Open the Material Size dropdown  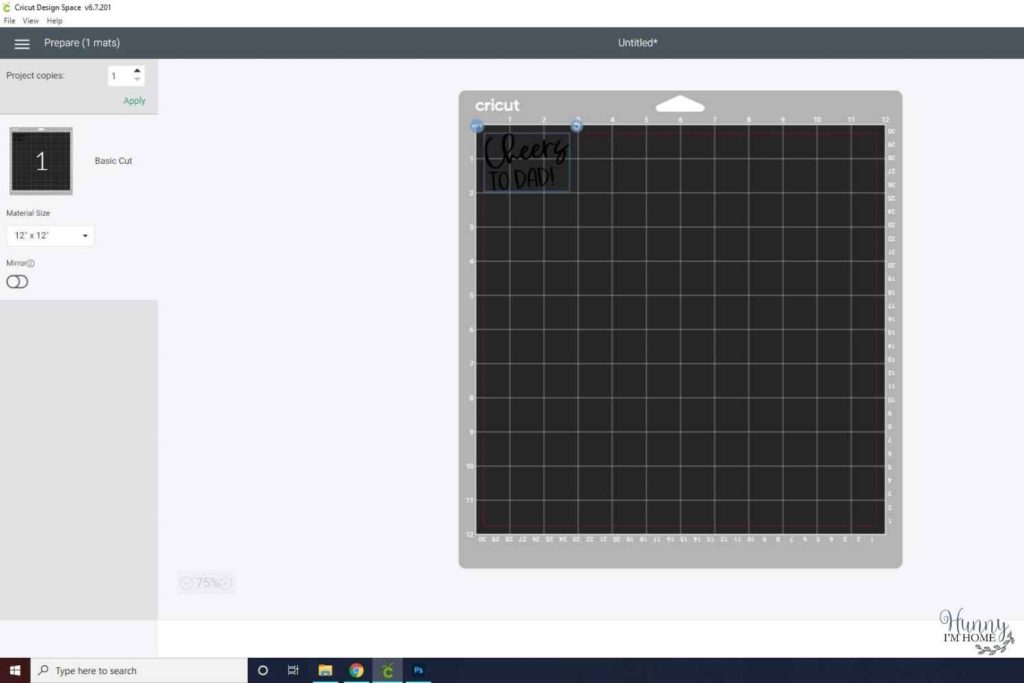pyautogui.click(x=50, y=236)
